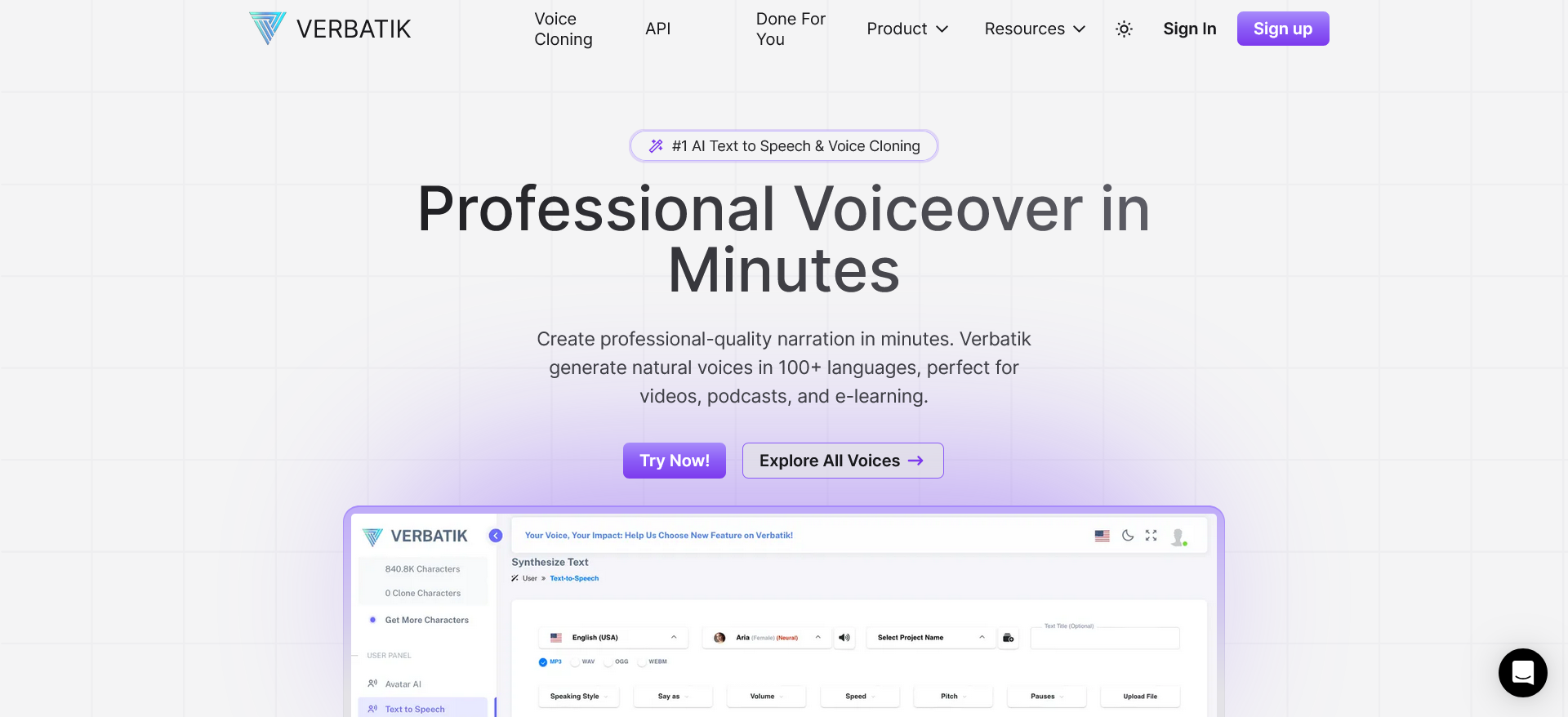This screenshot has width=1568, height=717.
Task: Click Get More Characters in the sidebar
Action: (x=426, y=620)
